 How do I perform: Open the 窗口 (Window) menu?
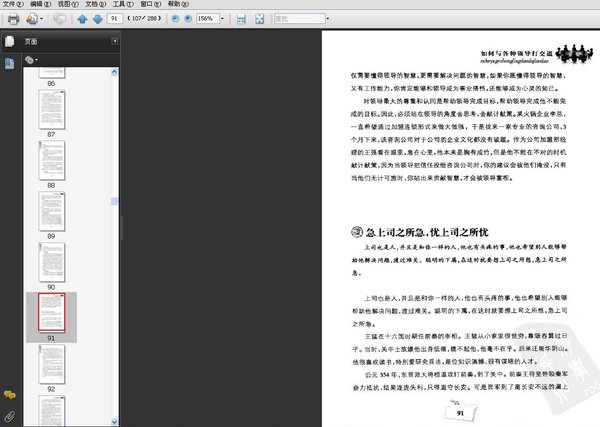151,4
